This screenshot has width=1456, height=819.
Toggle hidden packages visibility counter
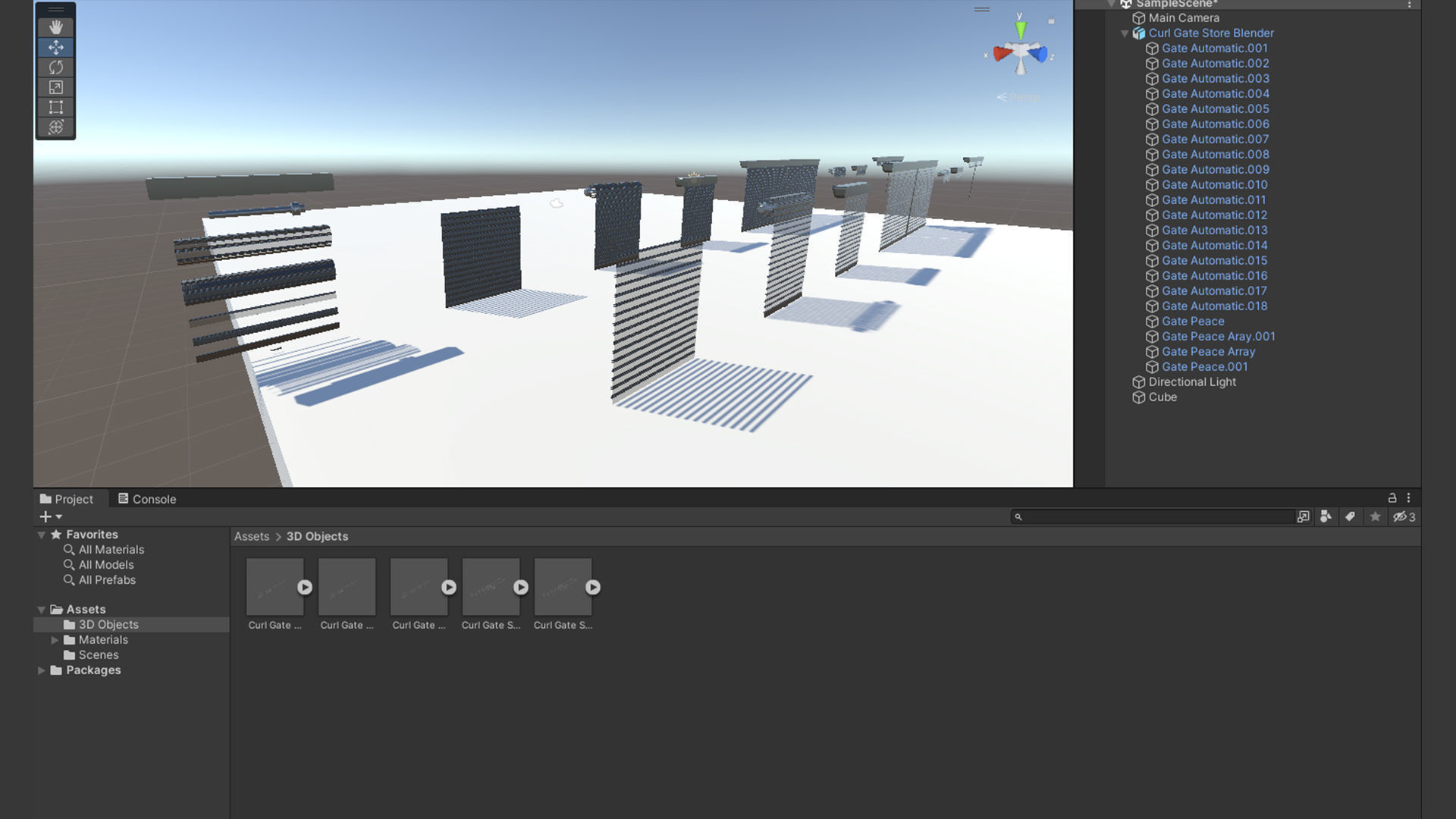tap(1404, 517)
